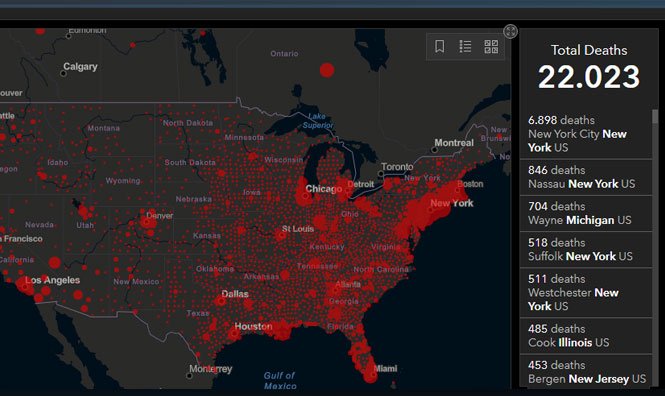Click the Monterrey city marker dot
665x396 pixels.
click(189, 376)
